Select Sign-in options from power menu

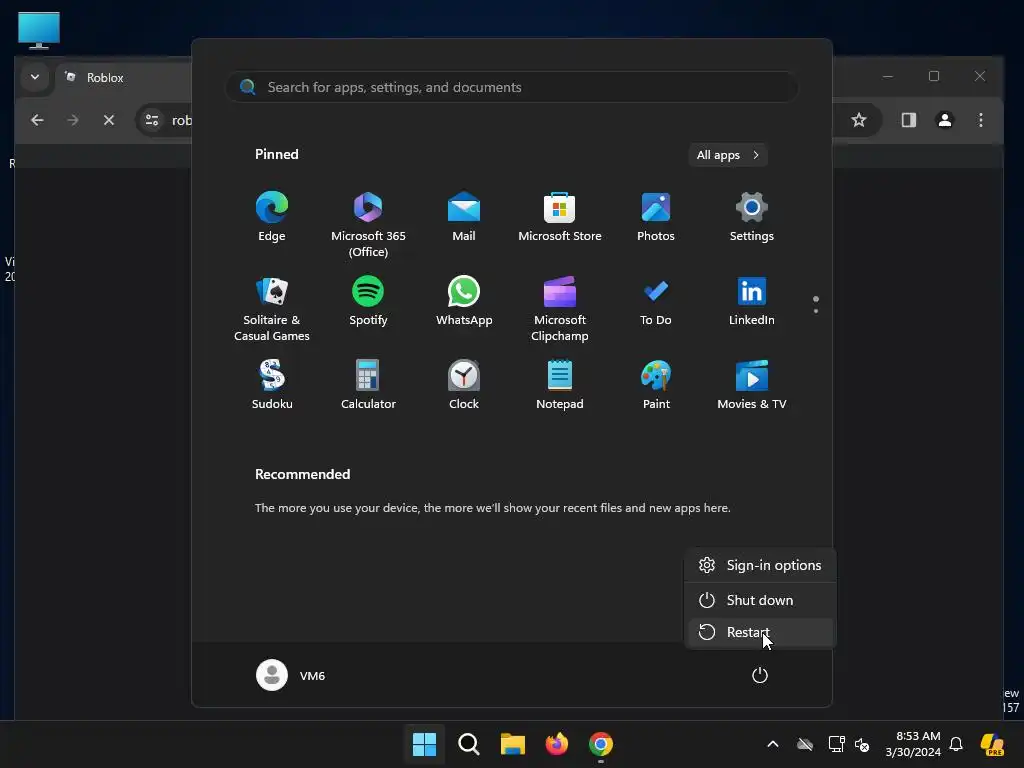[760, 565]
